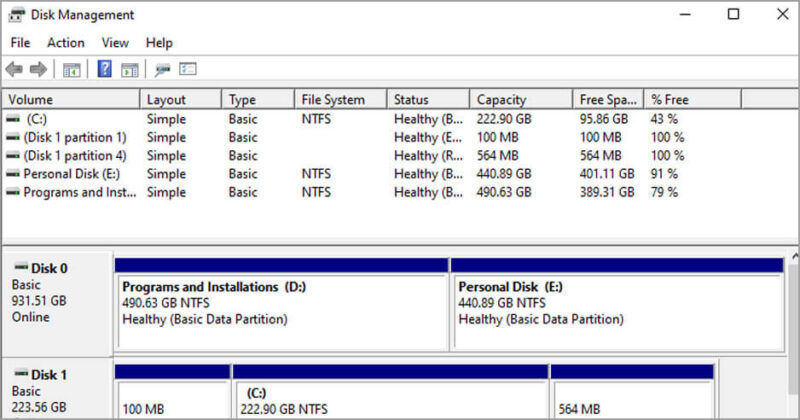
Task: Select the (C:) volume in list
Action: pyautogui.click(x=37, y=119)
